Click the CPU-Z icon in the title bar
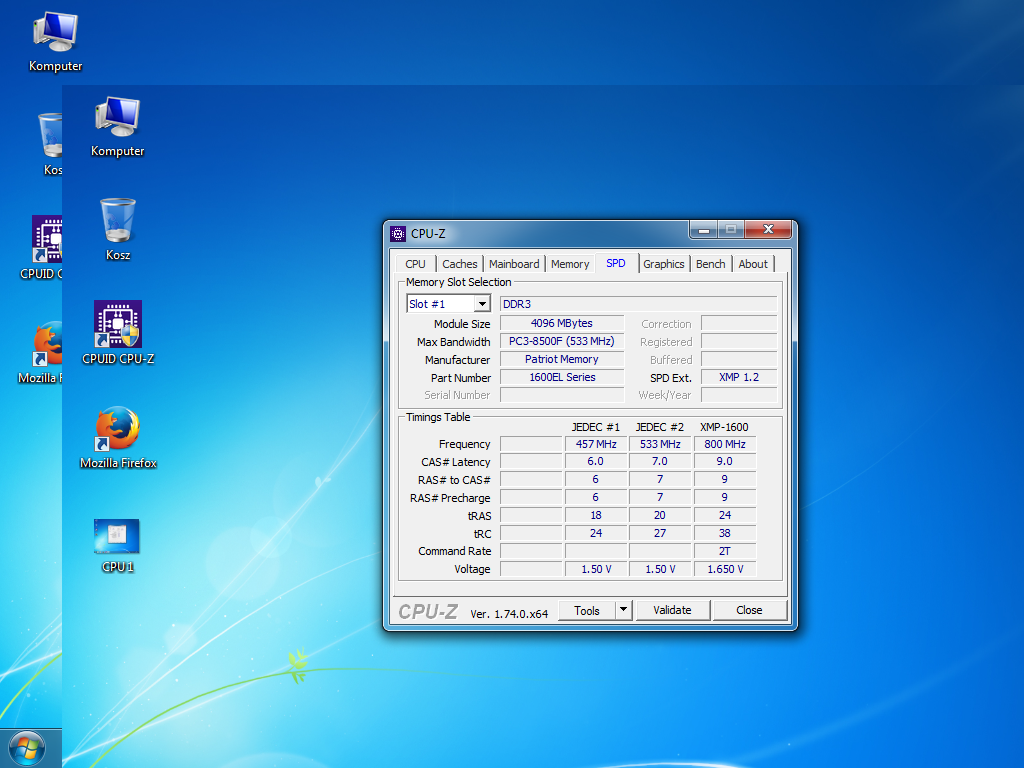Screen dimensions: 1024x768 point(398,233)
